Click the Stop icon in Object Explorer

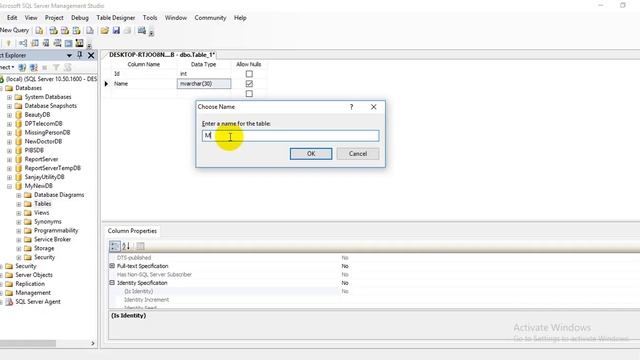point(45,67)
